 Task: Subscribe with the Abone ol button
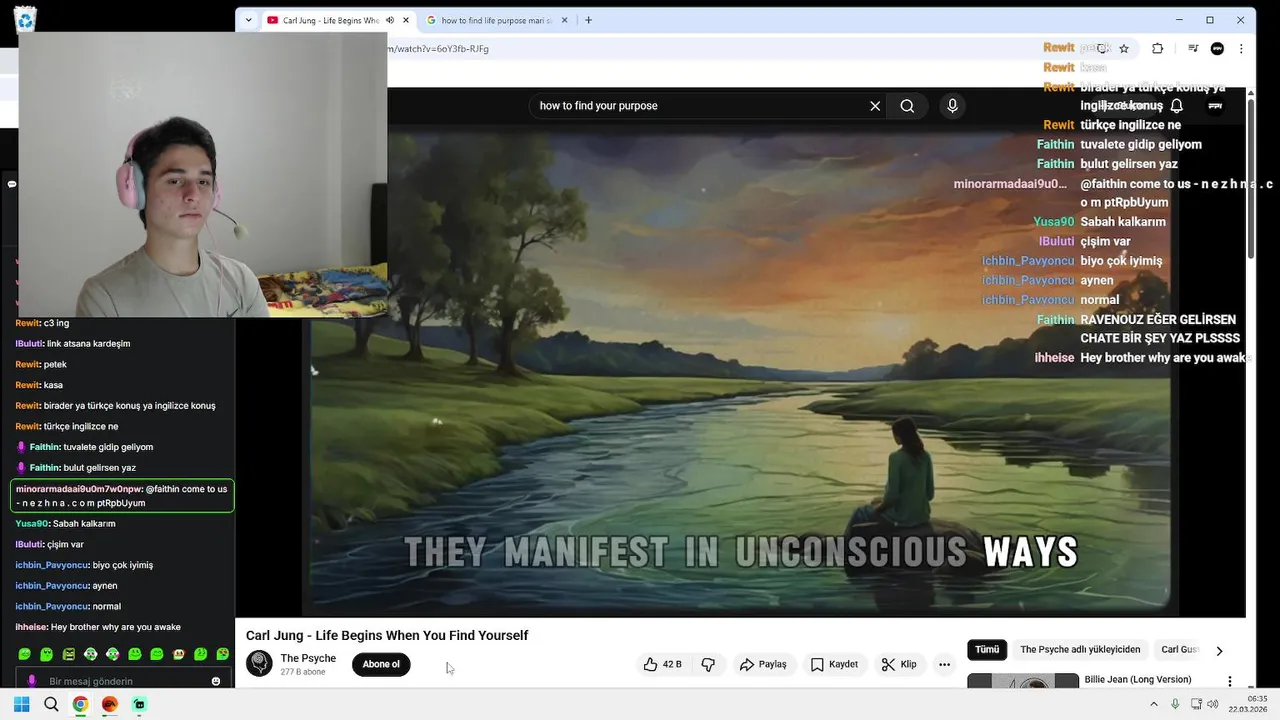pos(381,664)
